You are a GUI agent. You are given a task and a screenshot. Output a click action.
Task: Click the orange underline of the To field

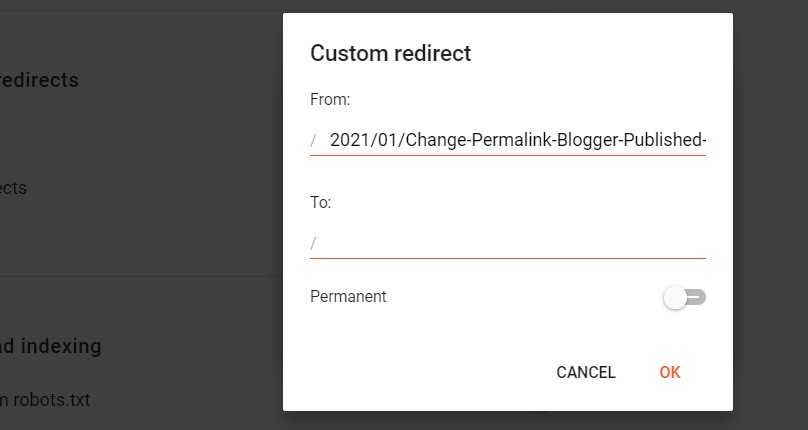click(508, 258)
